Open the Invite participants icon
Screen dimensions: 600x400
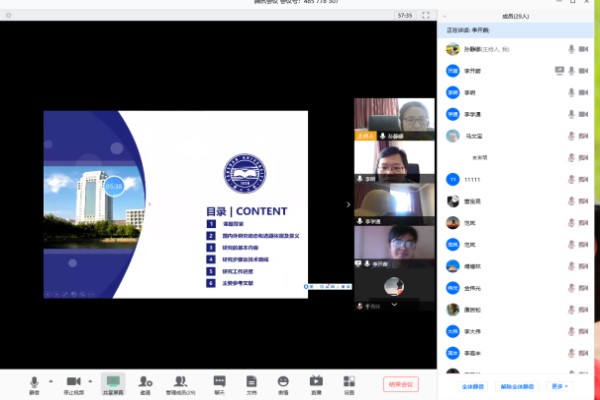pyautogui.click(x=145, y=384)
